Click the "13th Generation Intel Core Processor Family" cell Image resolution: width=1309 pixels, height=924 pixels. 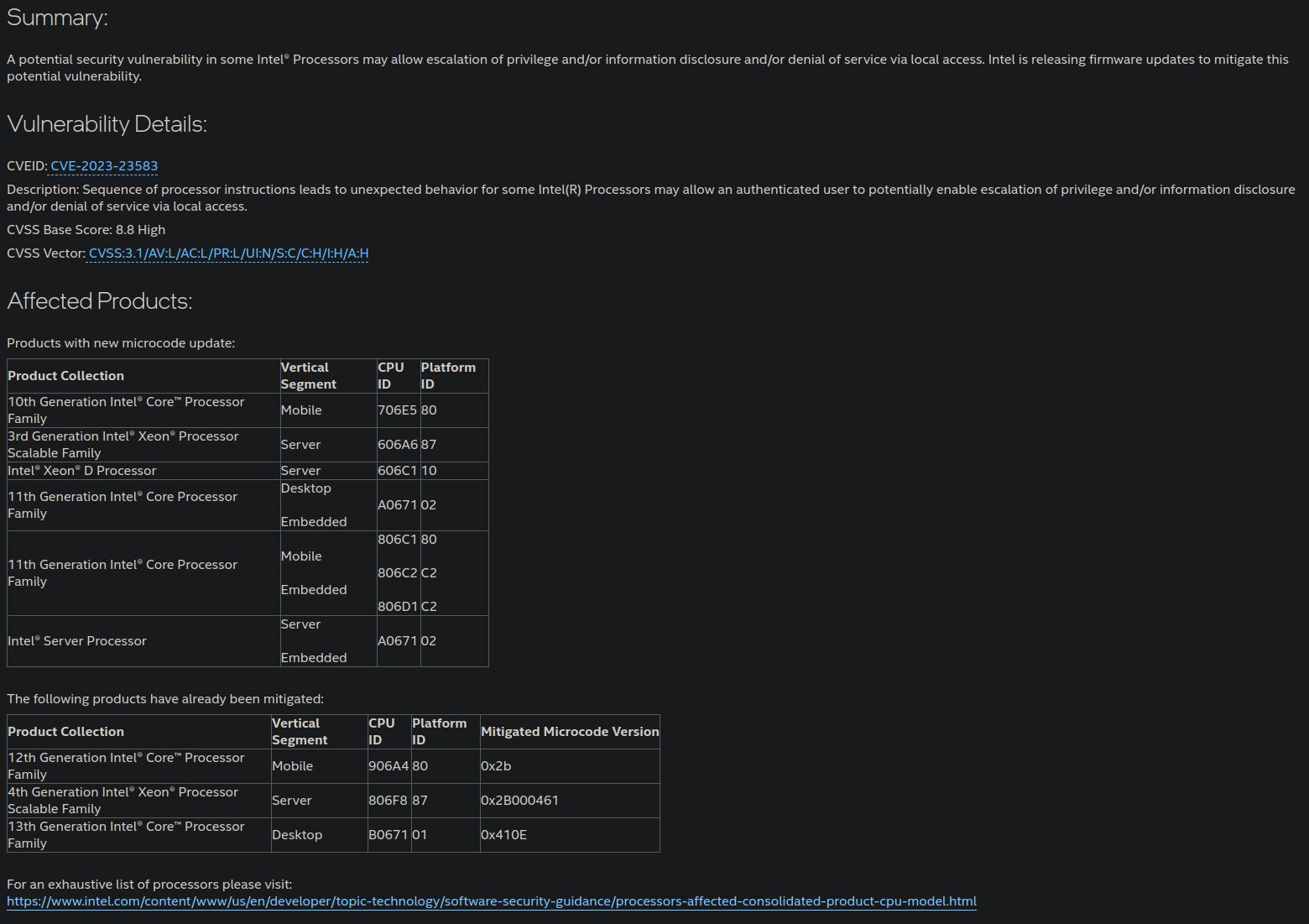click(139, 835)
